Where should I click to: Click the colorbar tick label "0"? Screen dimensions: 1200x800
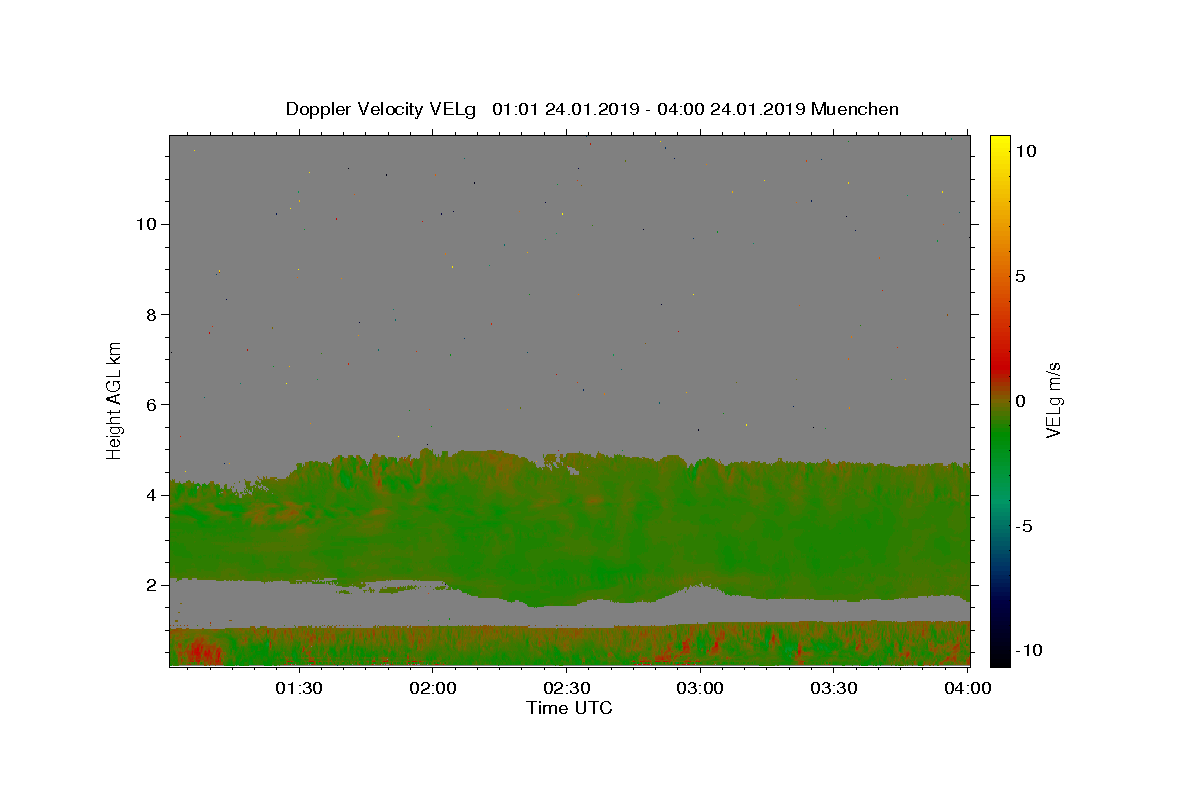click(1020, 401)
